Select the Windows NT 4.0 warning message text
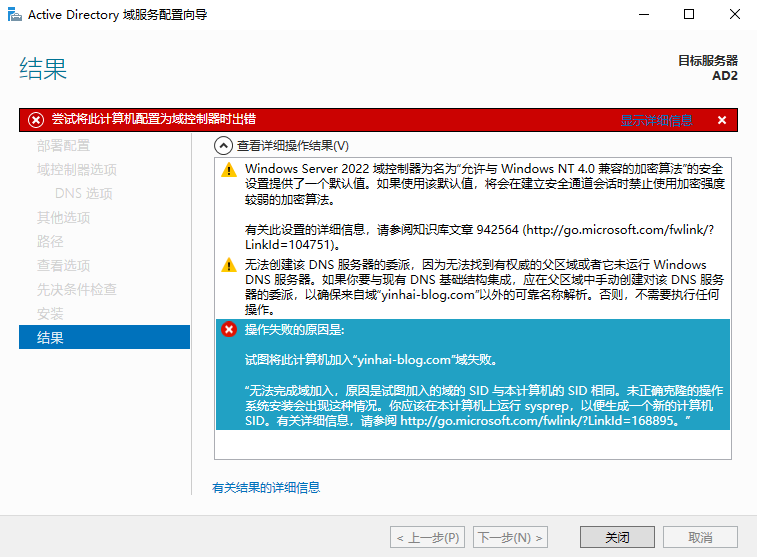The image size is (757, 557). (x=485, y=207)
